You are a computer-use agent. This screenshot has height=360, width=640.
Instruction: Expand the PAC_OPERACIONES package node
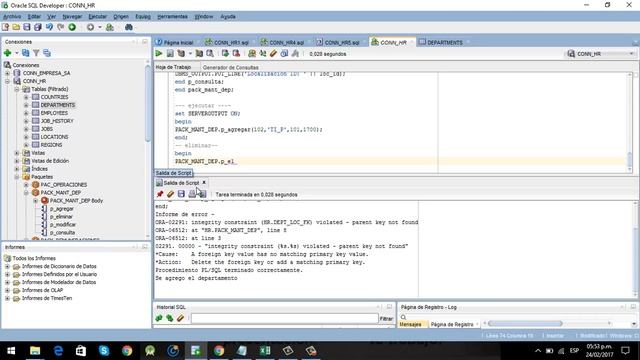pyautogui.click(x=26, y=185)
